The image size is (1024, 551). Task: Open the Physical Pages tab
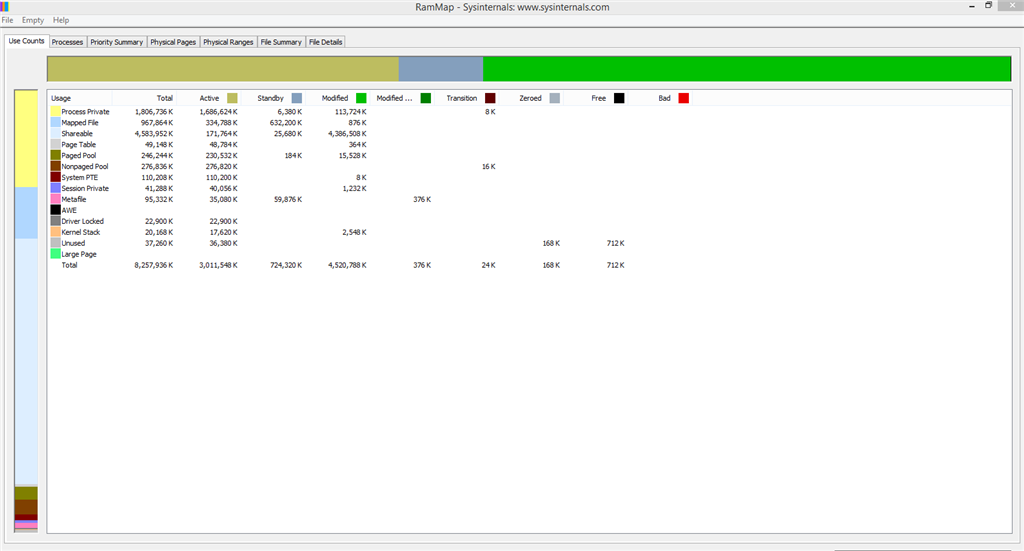[x=173, y=42]
